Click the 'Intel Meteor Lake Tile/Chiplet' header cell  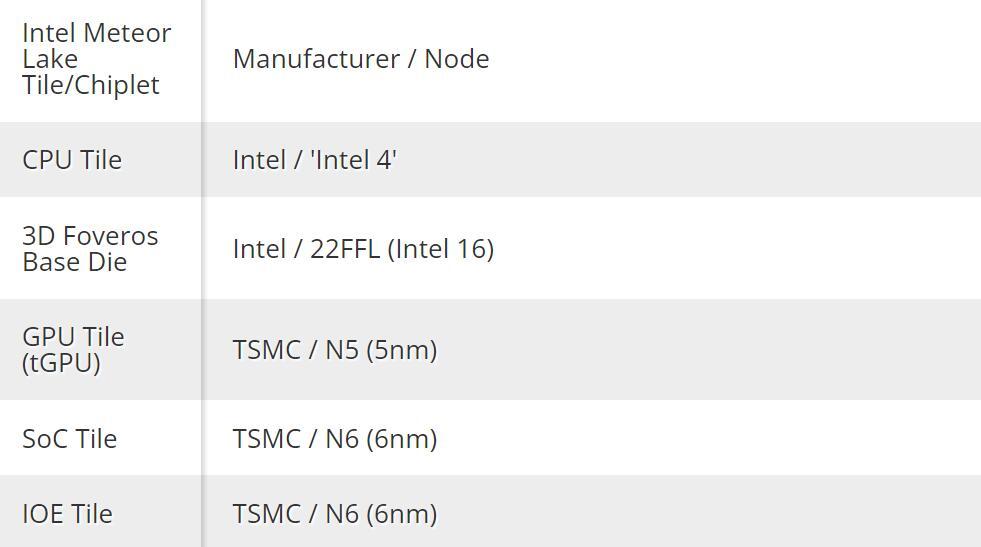pos(97,59)
